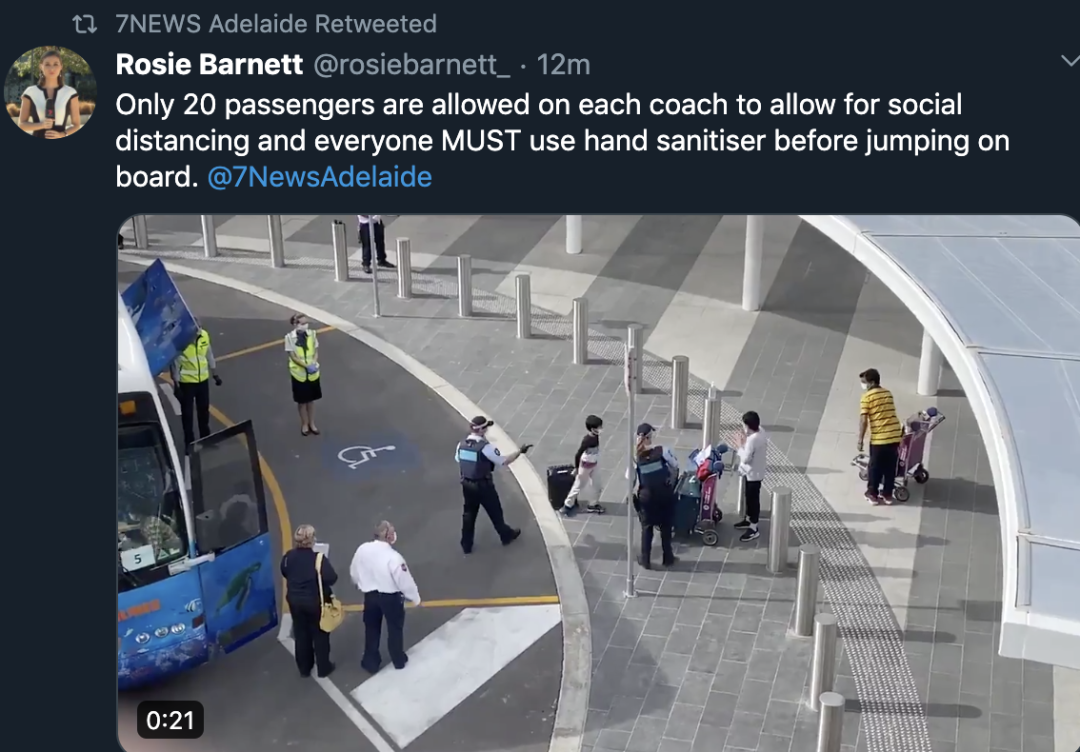Click the retweet arrows icon above the tweet
This screenshot has height=752, width=1080.
coord(85,24)
